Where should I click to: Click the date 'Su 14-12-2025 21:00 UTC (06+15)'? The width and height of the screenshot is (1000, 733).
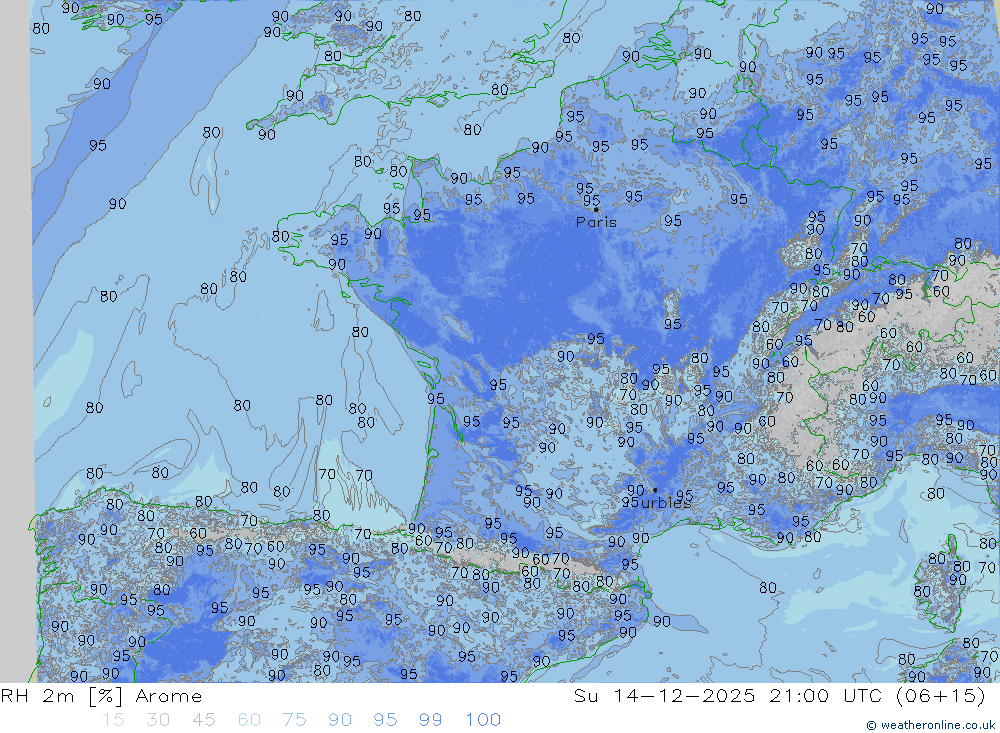(779, 696)
